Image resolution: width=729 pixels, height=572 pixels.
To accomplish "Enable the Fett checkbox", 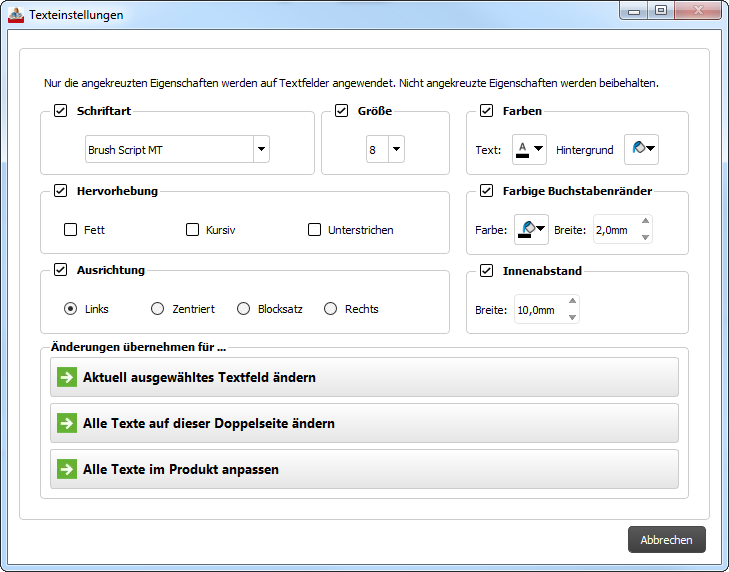I will click(x=70, y=230).
